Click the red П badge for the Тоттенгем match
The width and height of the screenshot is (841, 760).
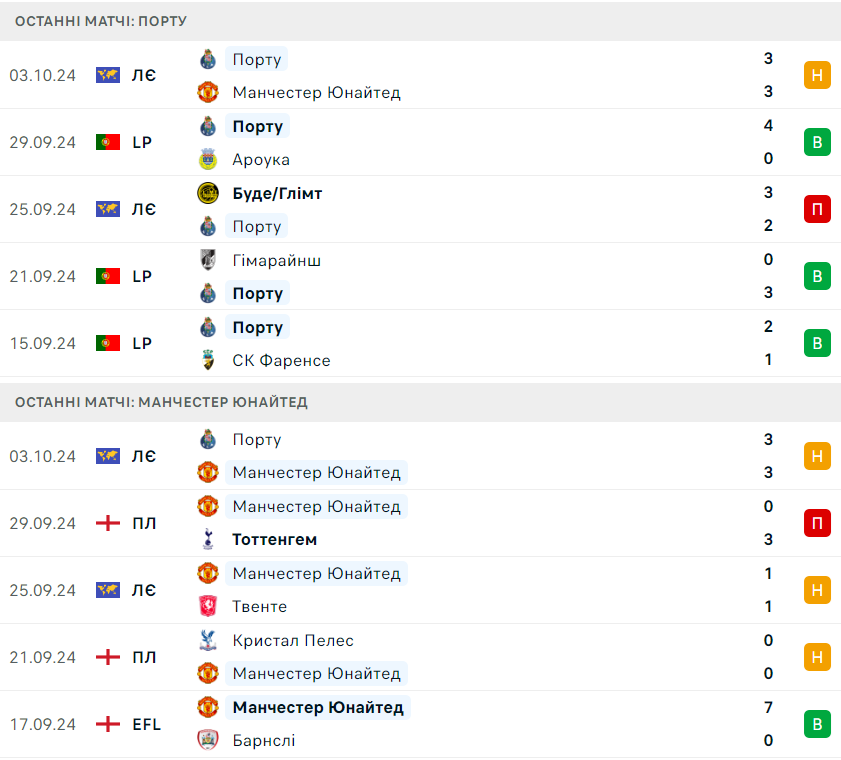pyautogui.click(x=817, y=523)
